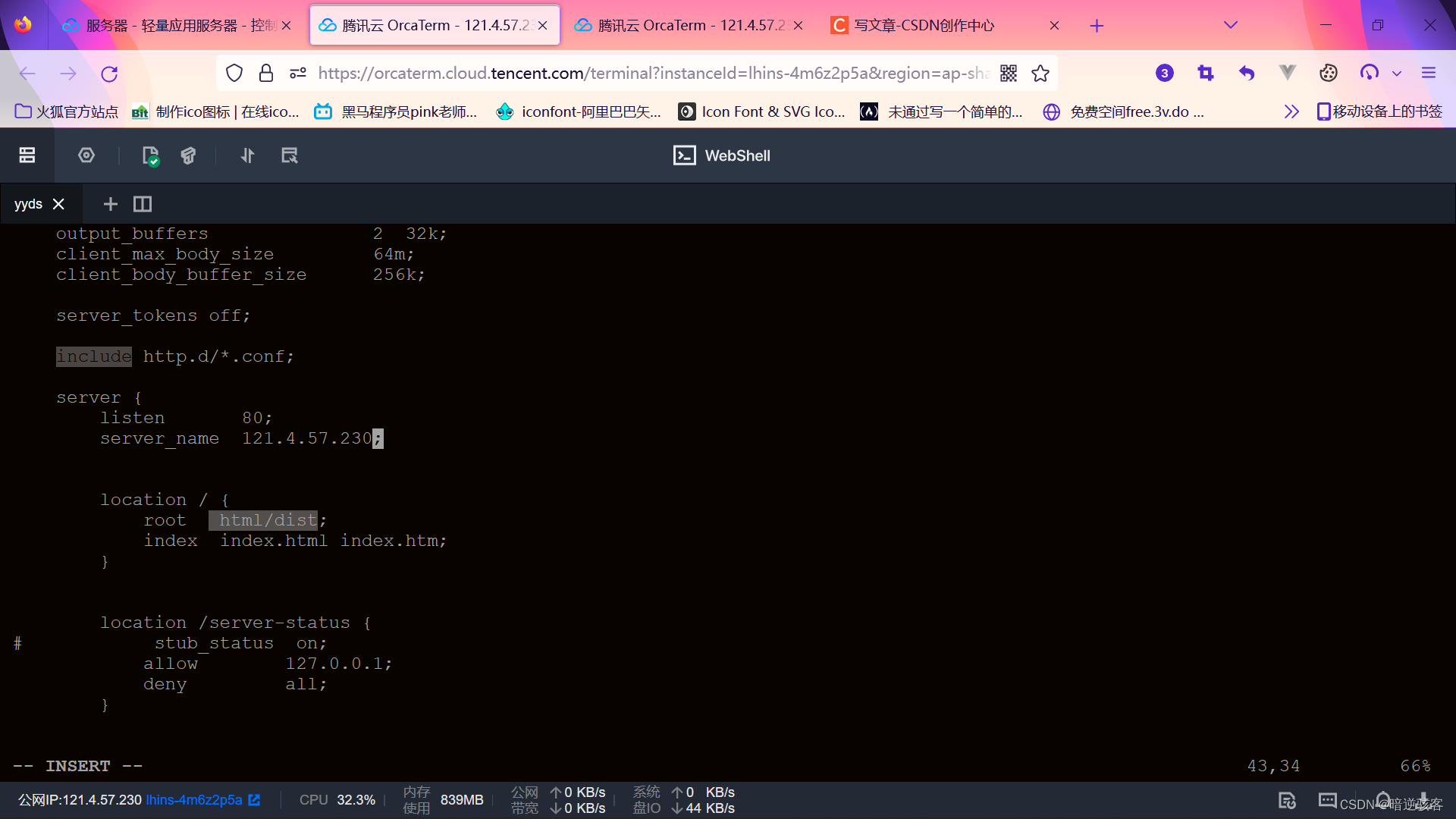Split the terminal pane
This screenshot has width=1456, height=819.
click(x=143, y=204)
